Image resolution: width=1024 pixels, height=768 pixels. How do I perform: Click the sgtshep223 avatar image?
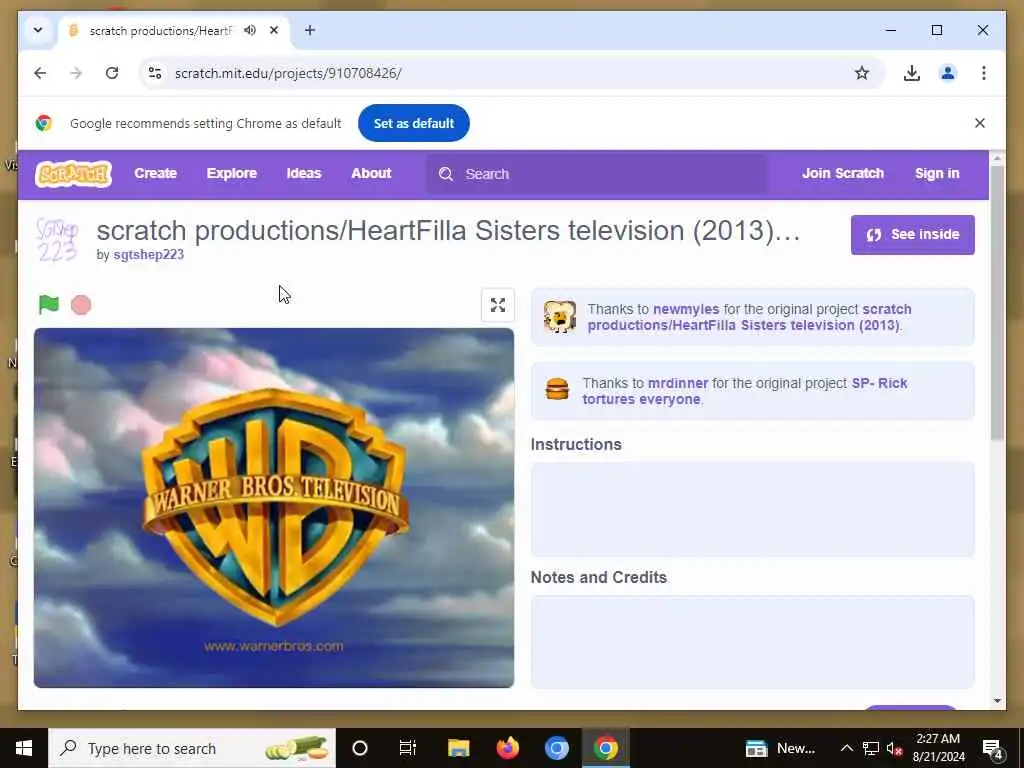point(57,240)
